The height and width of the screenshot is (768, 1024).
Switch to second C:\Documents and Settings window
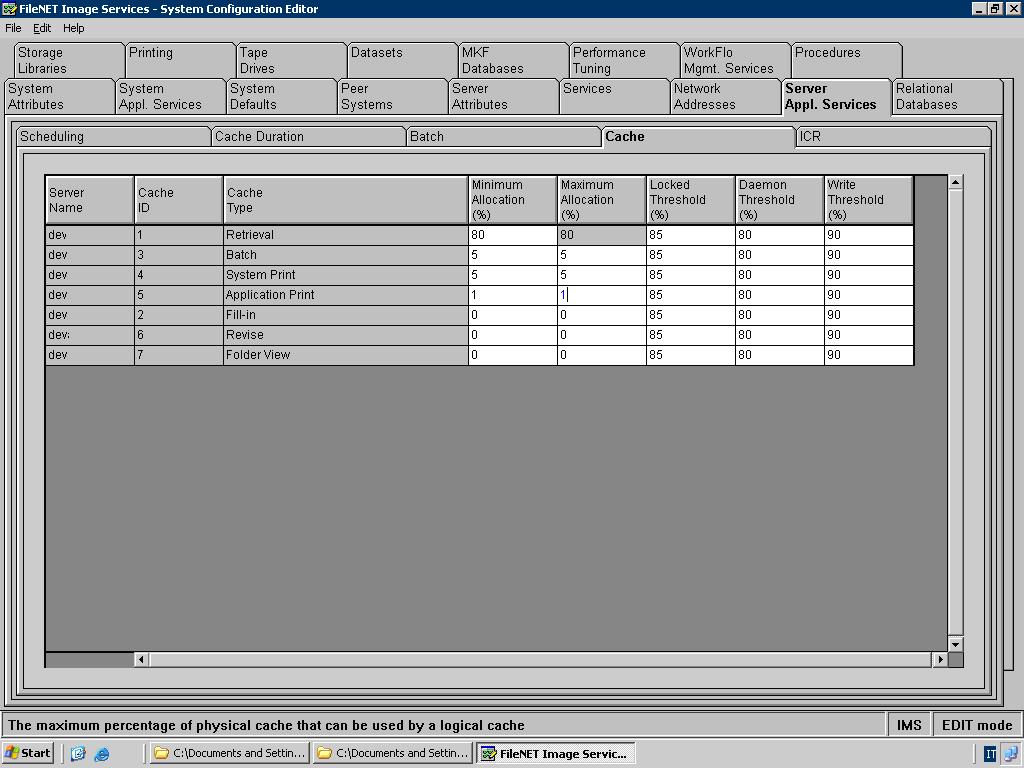tap(392, 753)
